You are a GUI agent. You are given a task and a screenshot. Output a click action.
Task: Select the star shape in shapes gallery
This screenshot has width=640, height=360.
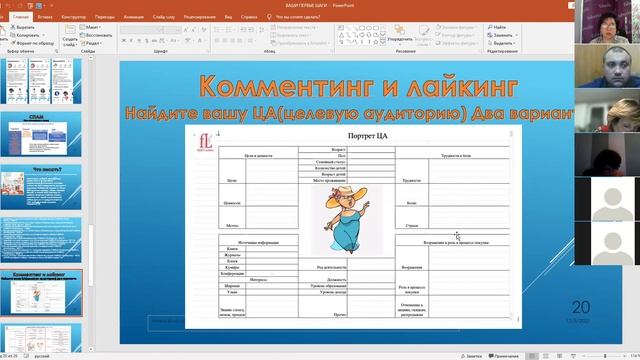(x=375, y=42)
